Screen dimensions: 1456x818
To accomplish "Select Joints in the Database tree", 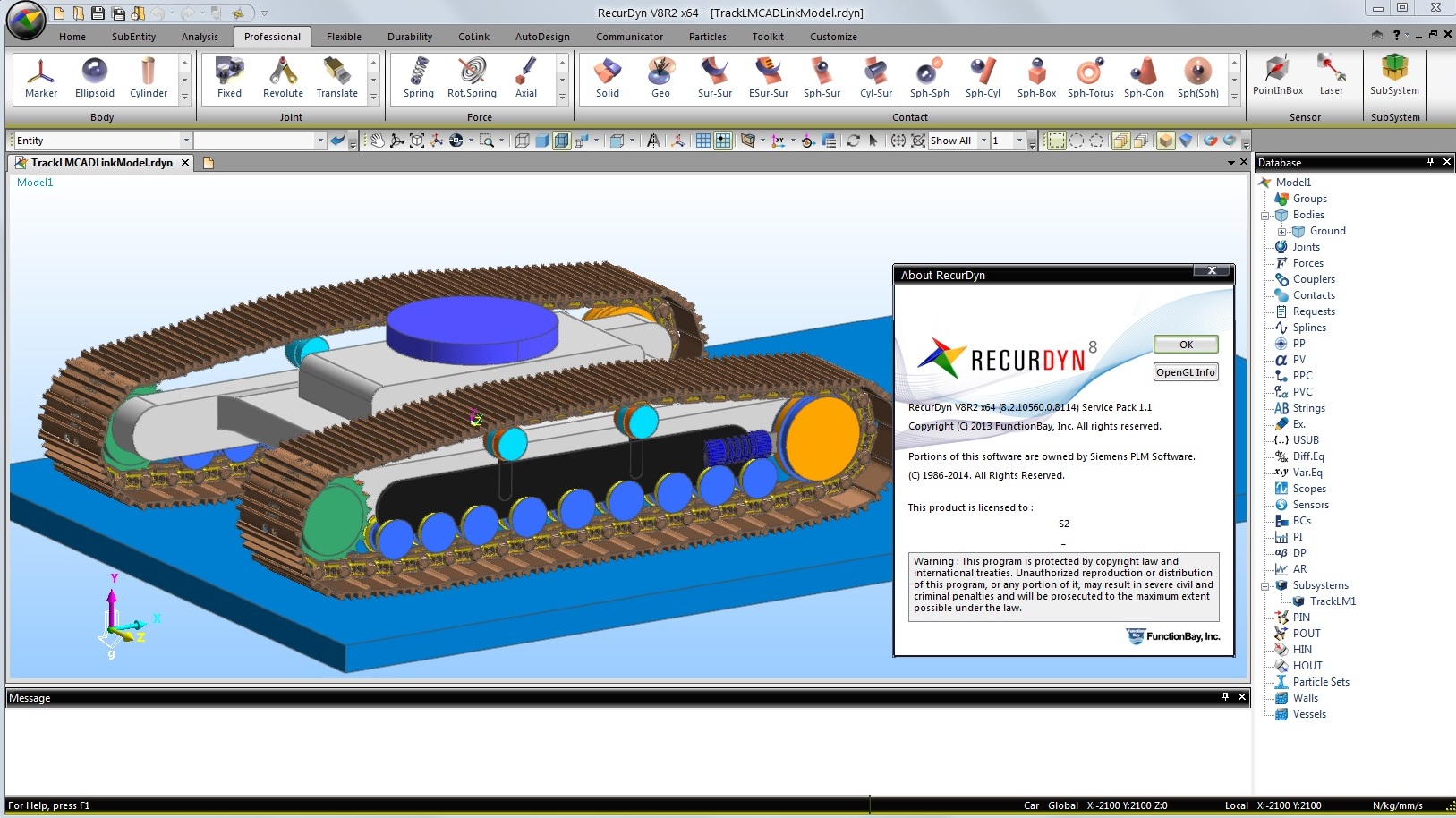I will click(x=1306, y=247).
